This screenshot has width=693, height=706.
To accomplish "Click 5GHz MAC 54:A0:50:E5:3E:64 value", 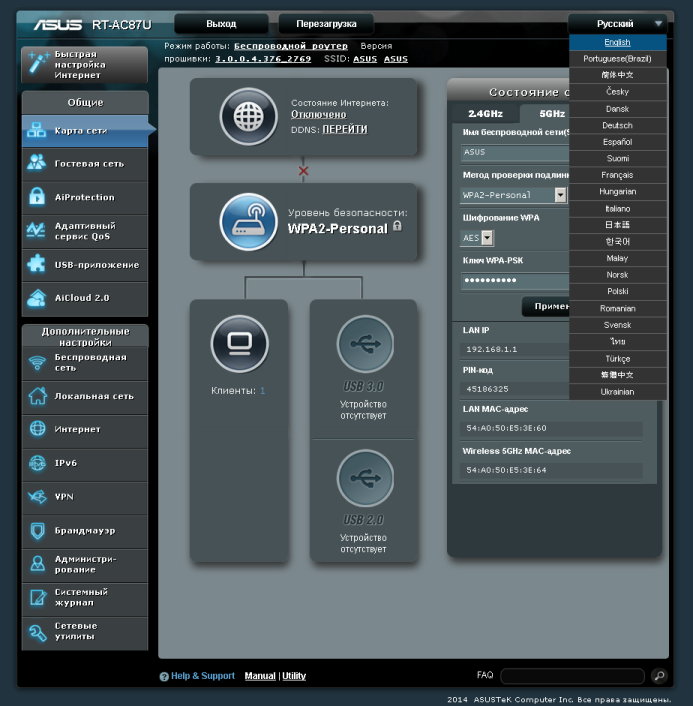I will [506, 470].
